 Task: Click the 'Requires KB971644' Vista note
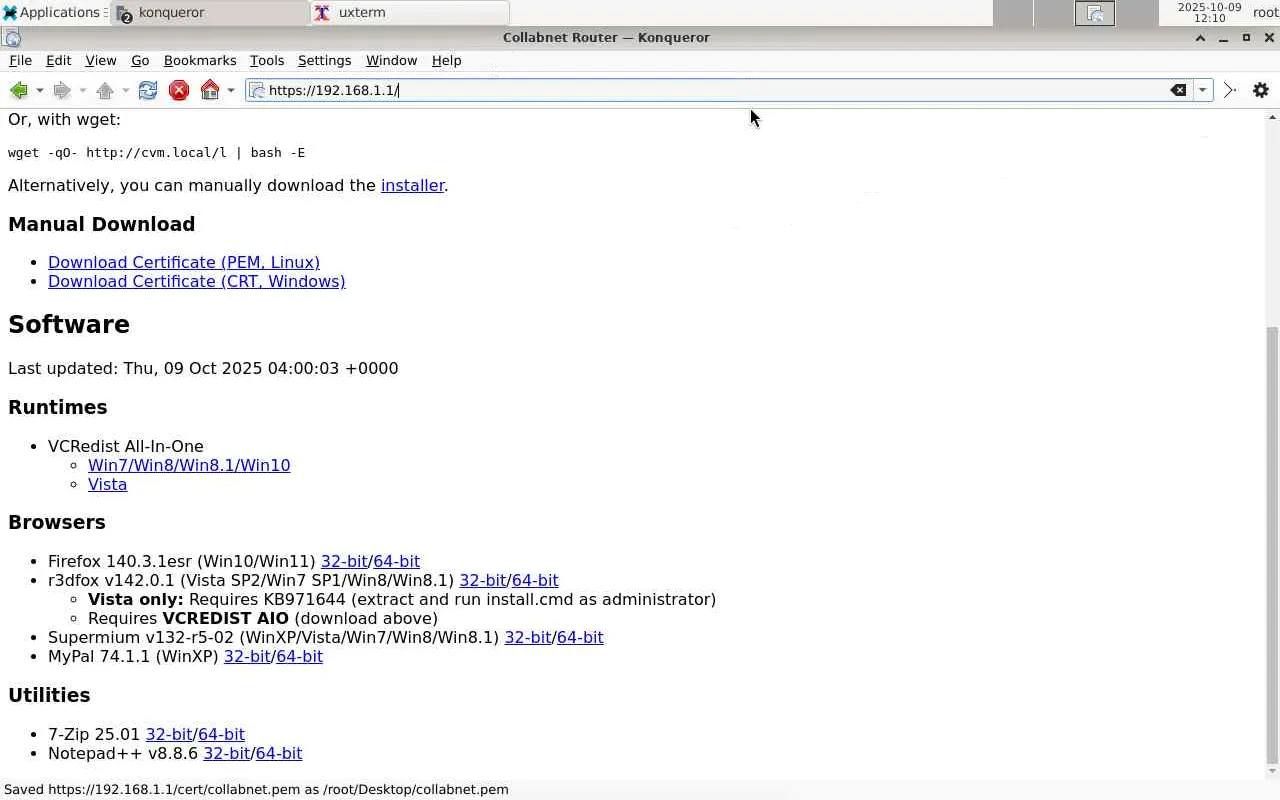pyautogui.click(x=402, y=599)
